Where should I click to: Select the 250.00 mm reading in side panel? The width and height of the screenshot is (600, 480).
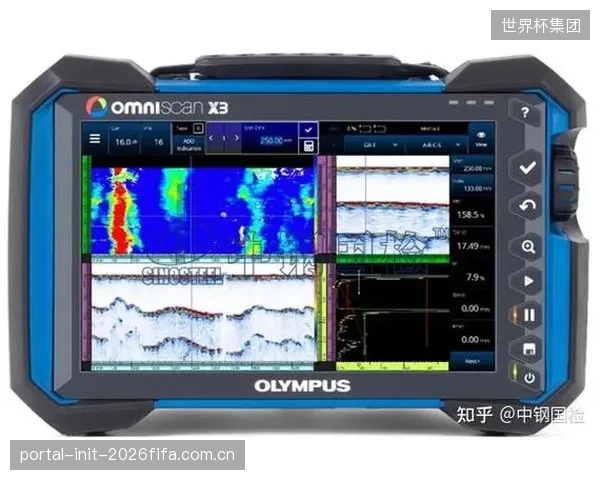[473, 165]
